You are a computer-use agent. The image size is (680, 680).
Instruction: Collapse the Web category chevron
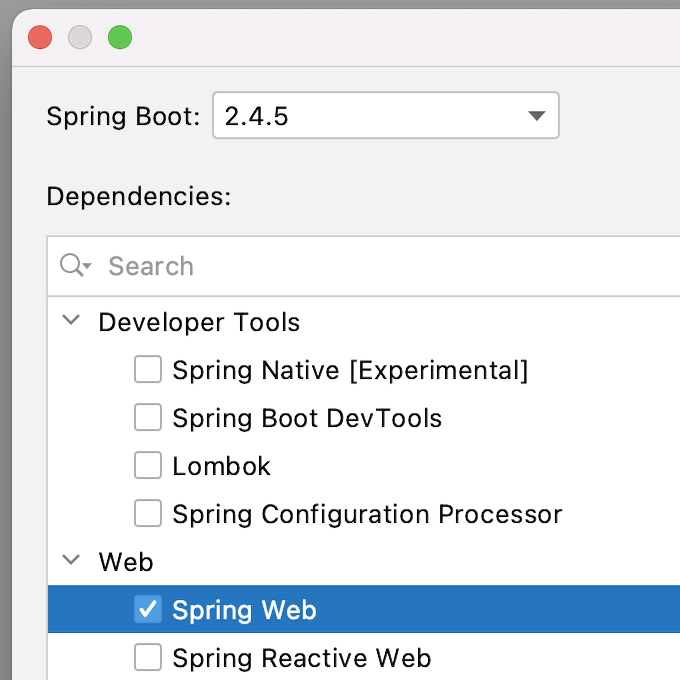click(71, 562)
